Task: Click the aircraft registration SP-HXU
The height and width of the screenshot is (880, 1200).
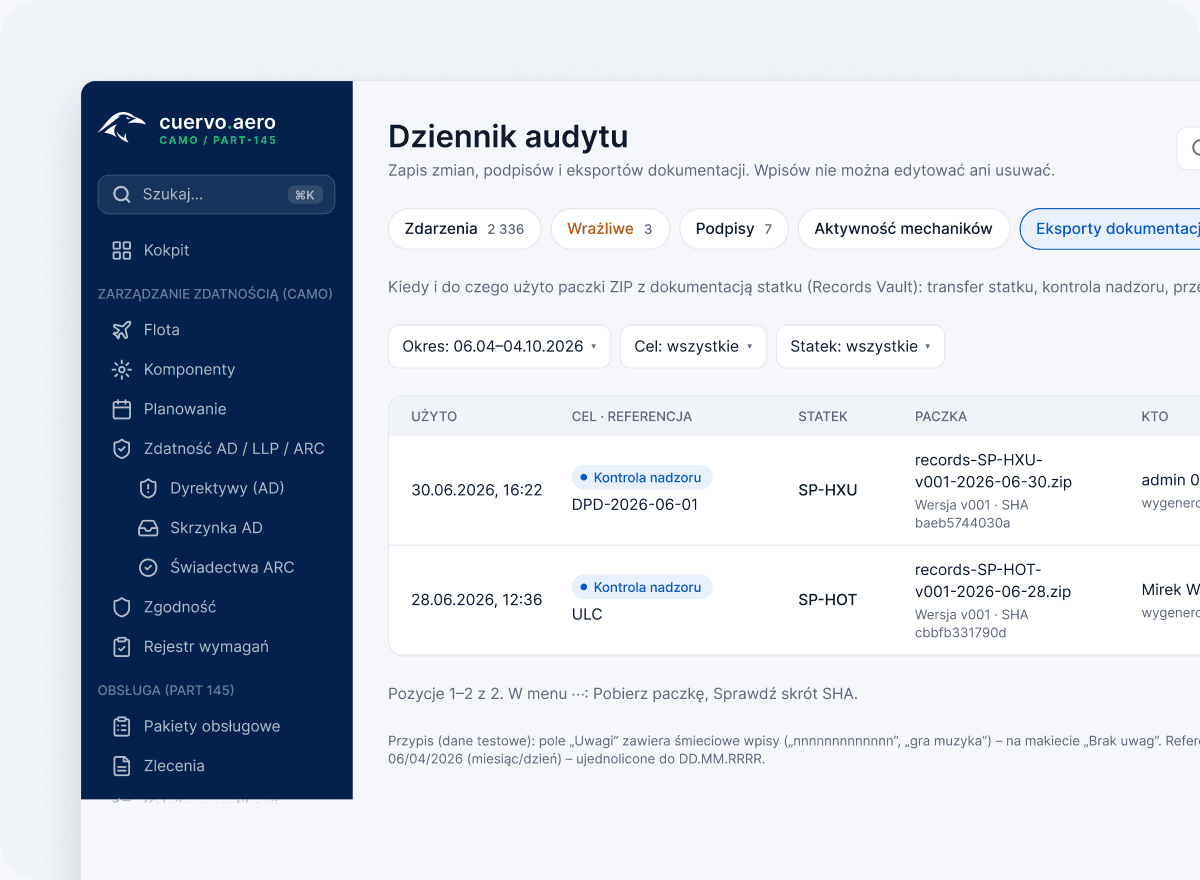Action: click(x=828, y=490)
